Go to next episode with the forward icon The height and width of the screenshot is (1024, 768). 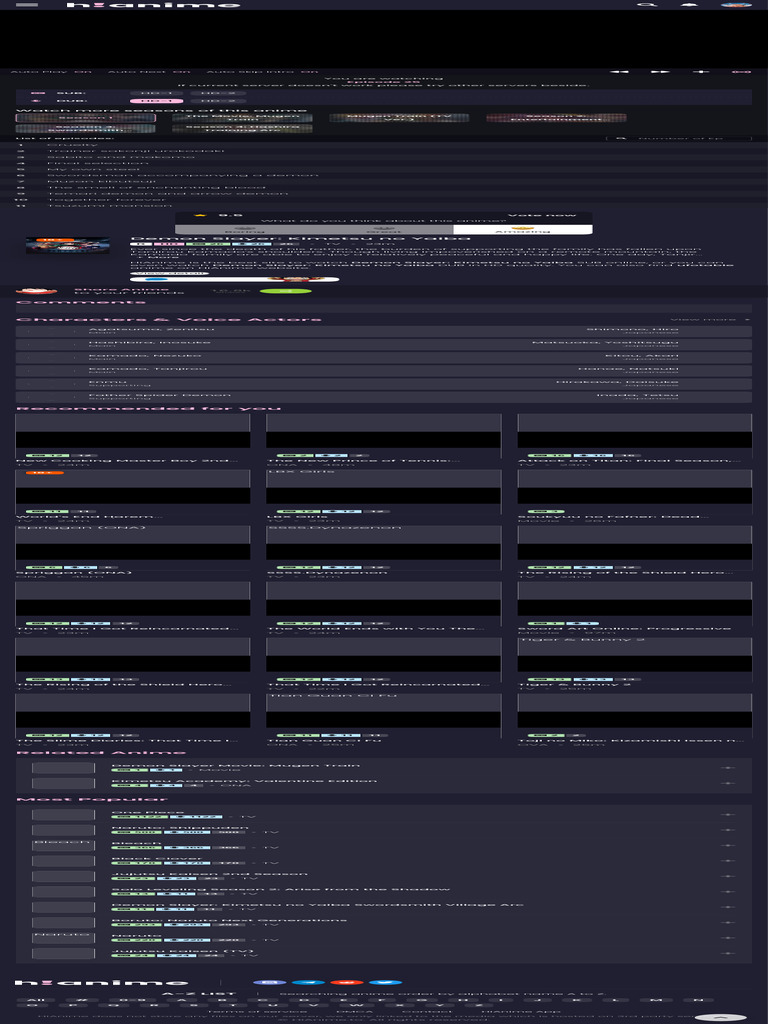(x=661, y=71)
